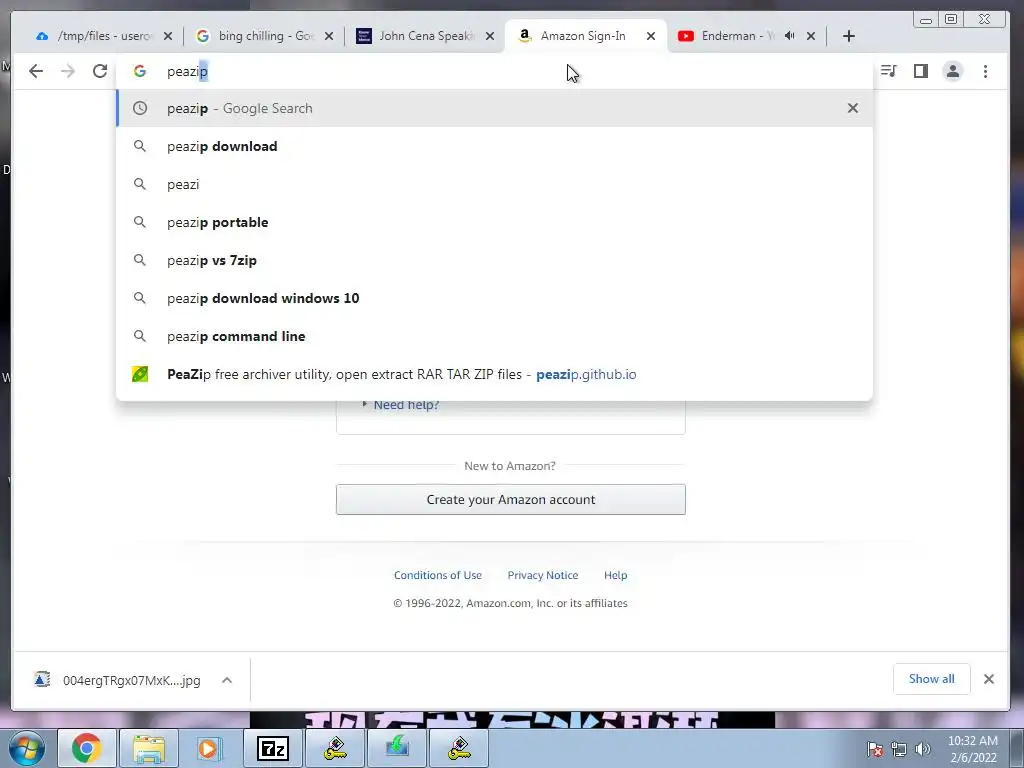1024x768 pixels.
Task: Remove the peazip history suggestion
Action: click(x=852, y=108)
